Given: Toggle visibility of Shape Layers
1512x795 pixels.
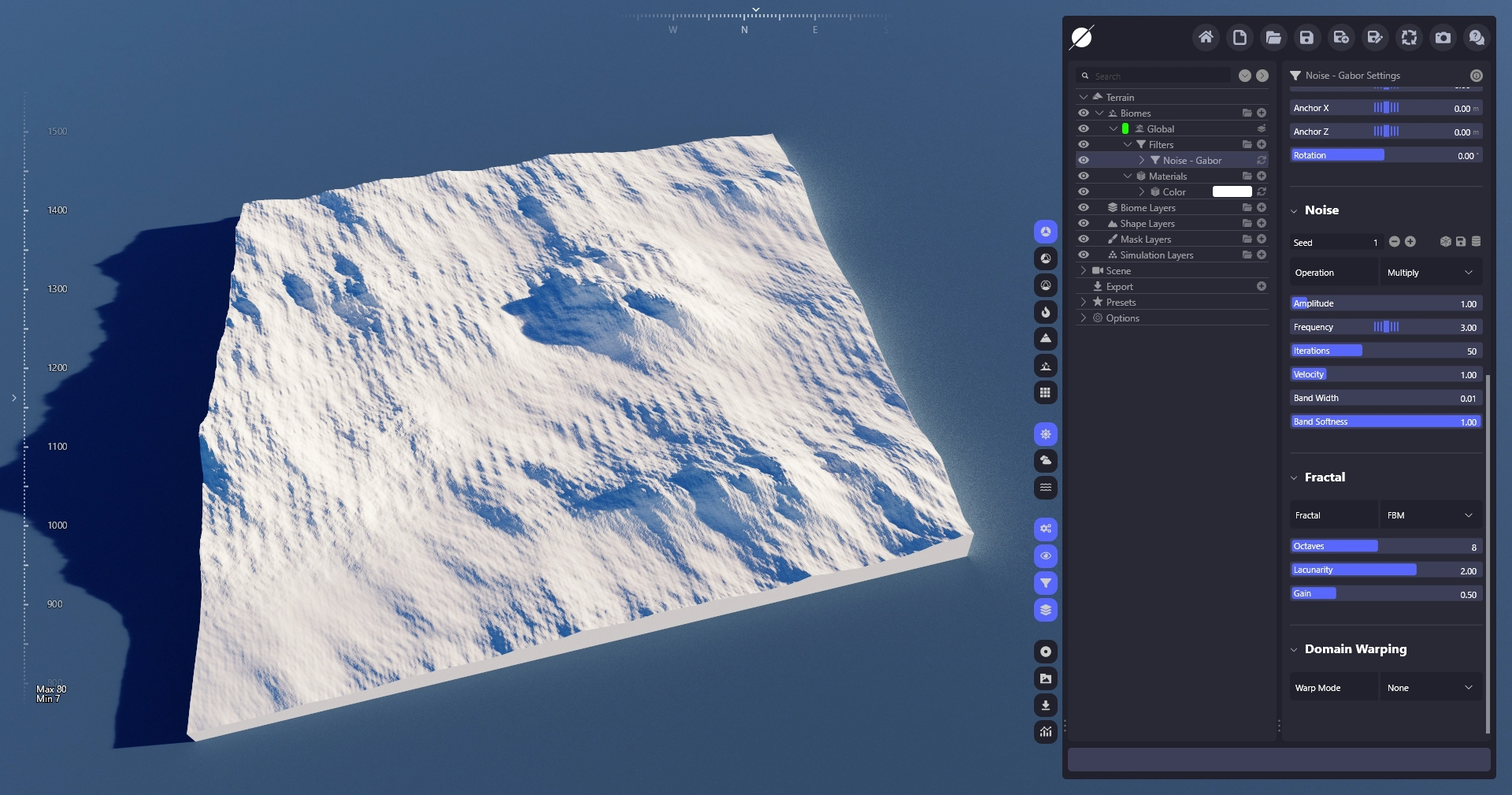Looking at the screenshot, I should [x=1084, y=223].
